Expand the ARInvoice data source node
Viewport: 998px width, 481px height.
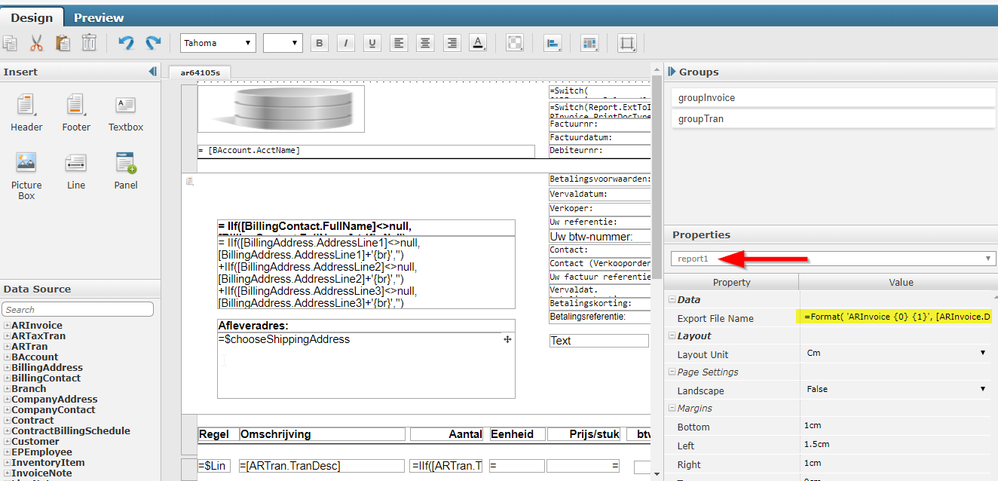click(7, 326)
